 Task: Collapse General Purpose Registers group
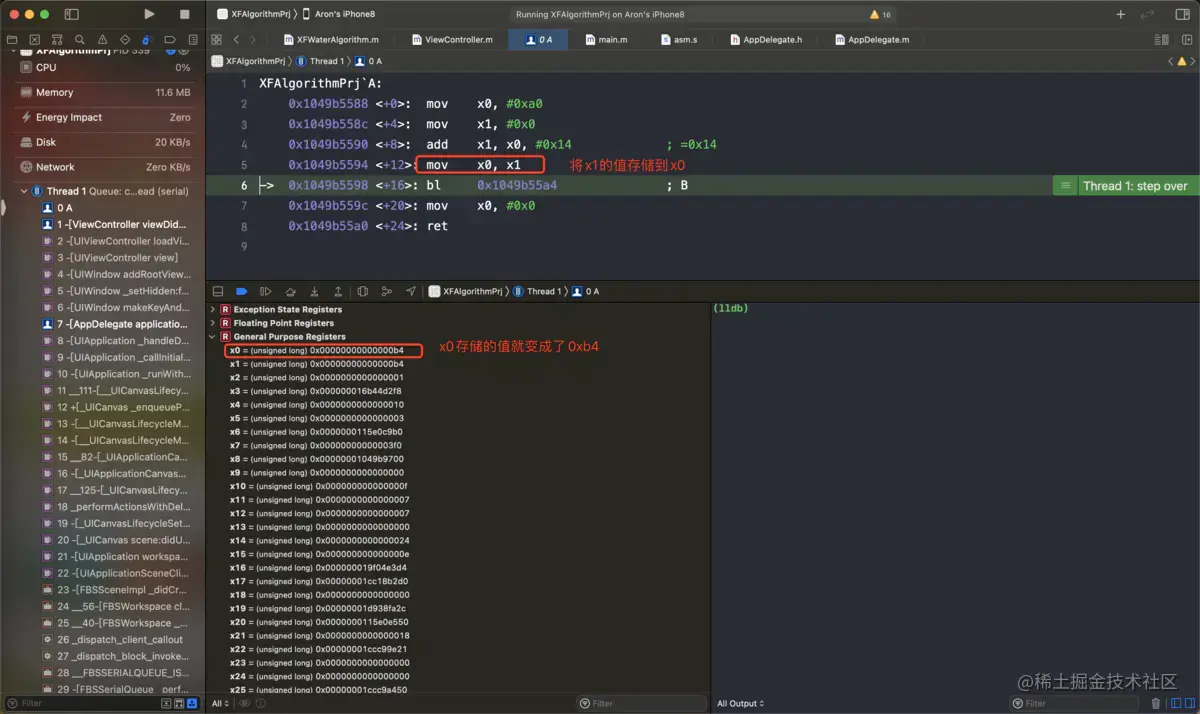coord(212,337)
